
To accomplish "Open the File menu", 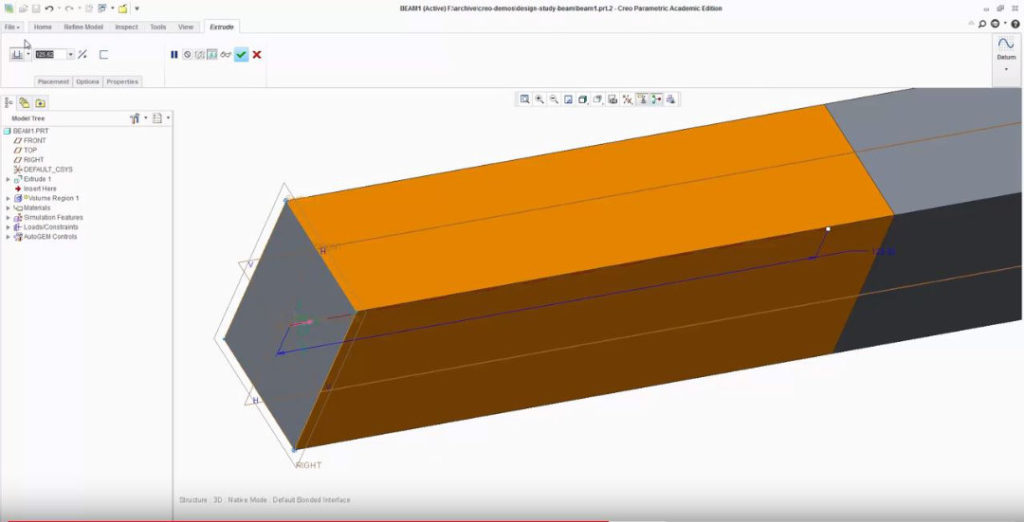I will coord(12,27).
